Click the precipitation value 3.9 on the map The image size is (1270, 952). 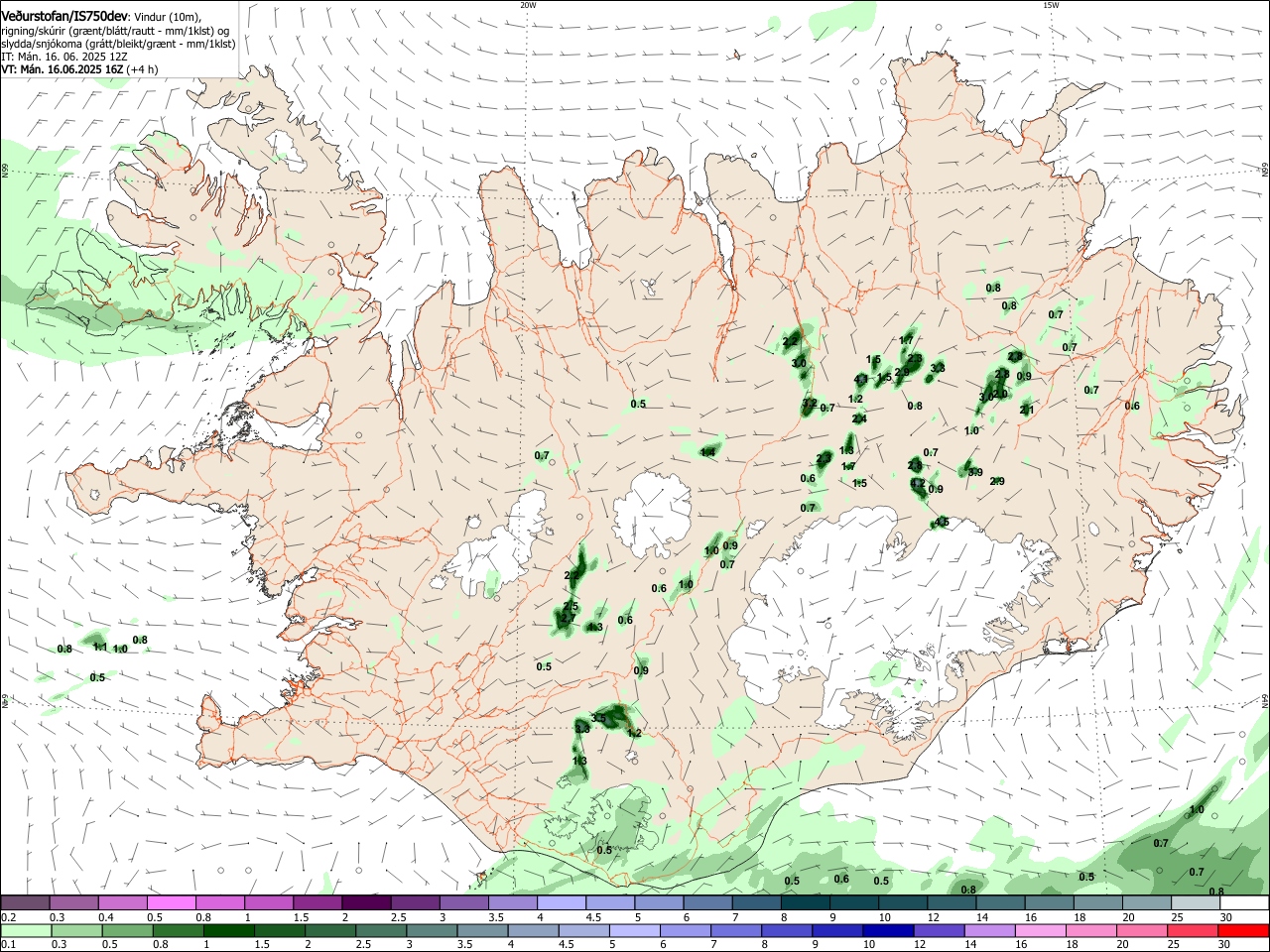click(x=975, y=473)
